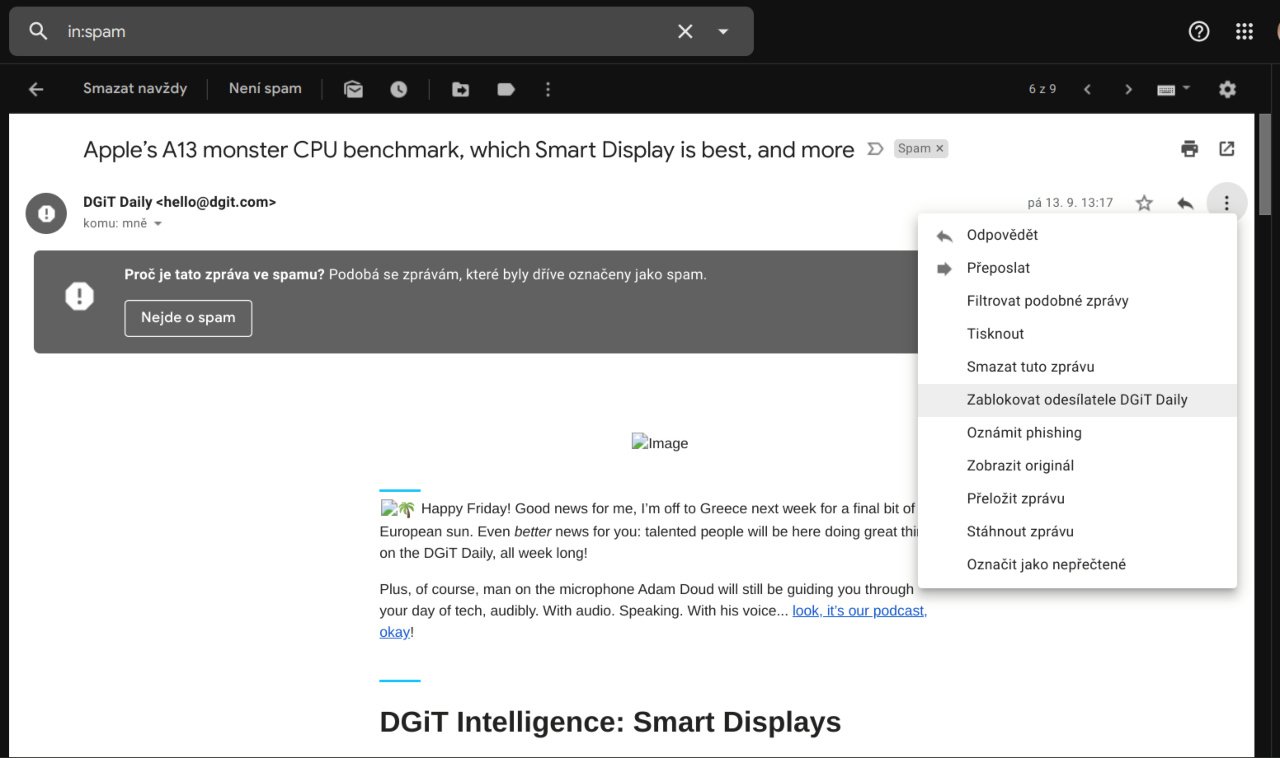The height and width of the screenshot is (758, 1280).
Task: Mark message as unread envelope icon
Action: click(353, 89)
